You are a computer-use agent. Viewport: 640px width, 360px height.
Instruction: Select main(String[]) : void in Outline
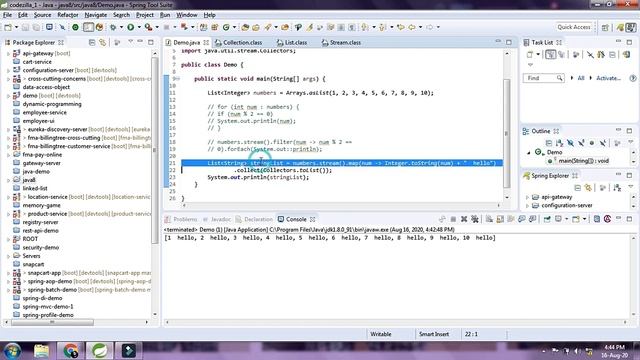pos(583,161)
